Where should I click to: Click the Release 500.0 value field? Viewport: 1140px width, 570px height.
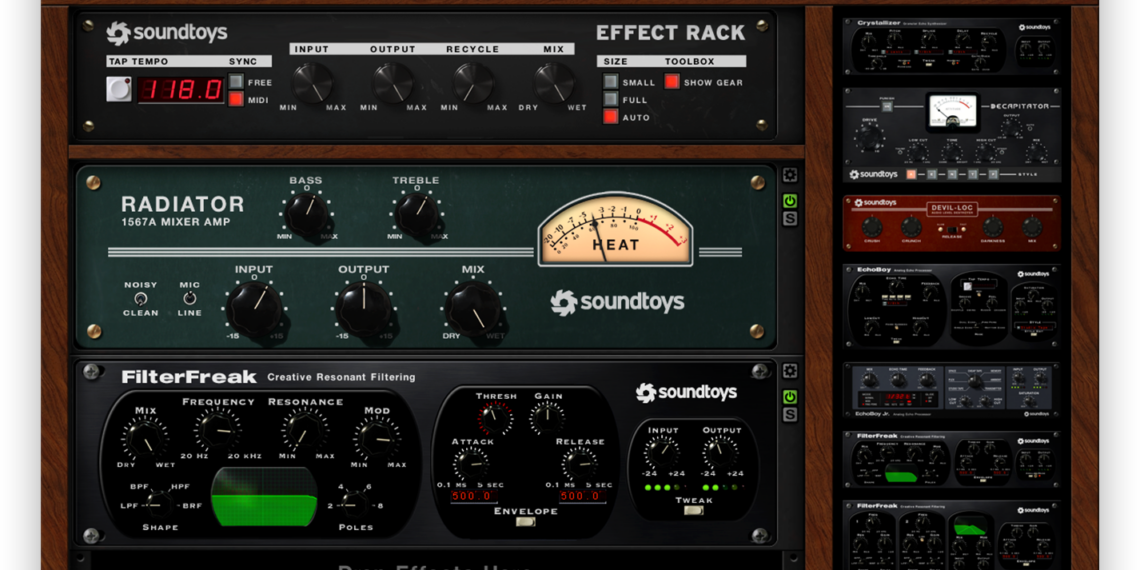tap(582, 497)
